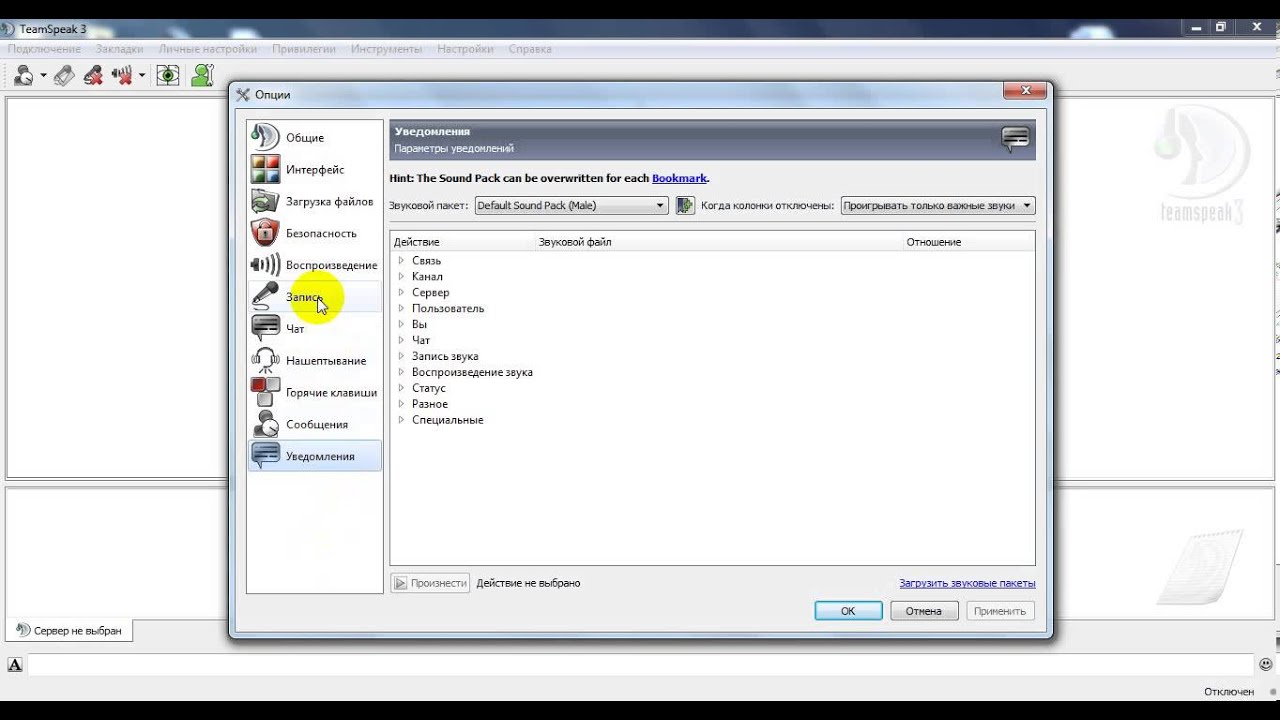
Task: Open the Звуковой пакет sound pack dropdown
Action: point(571,205)
